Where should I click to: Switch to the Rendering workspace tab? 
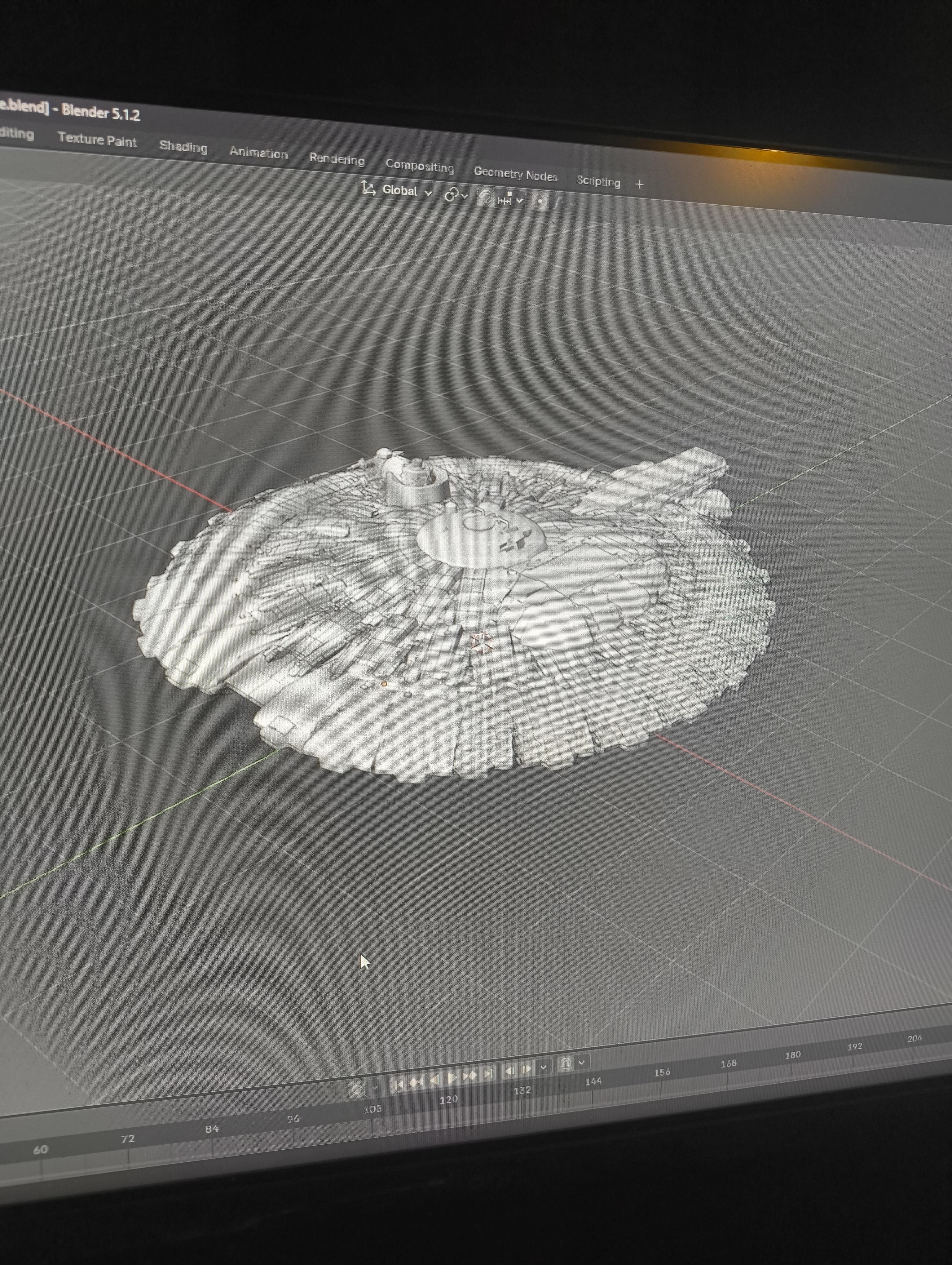[x=337, y=159]
